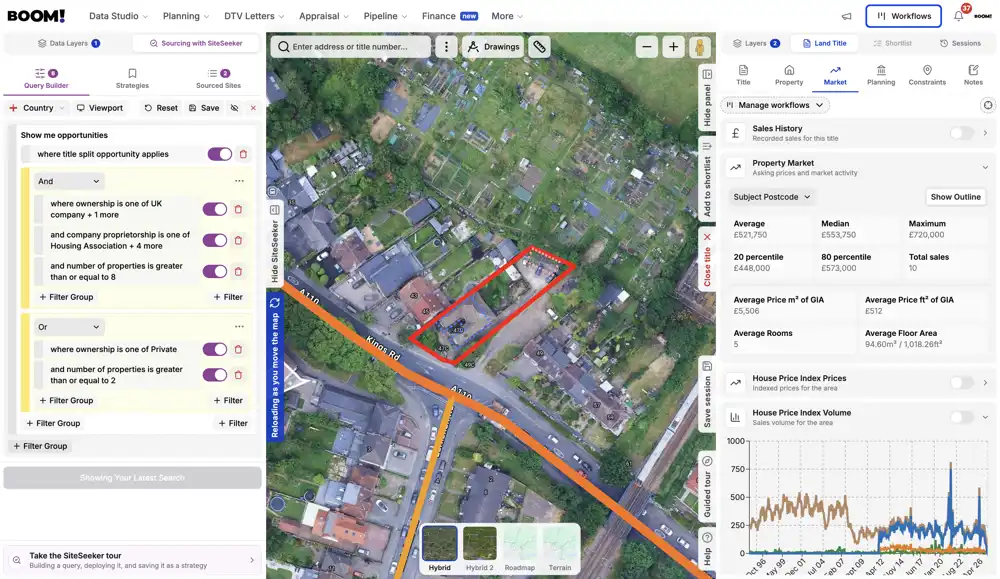Toggle Private ownership filter switch

coord(215,349)
